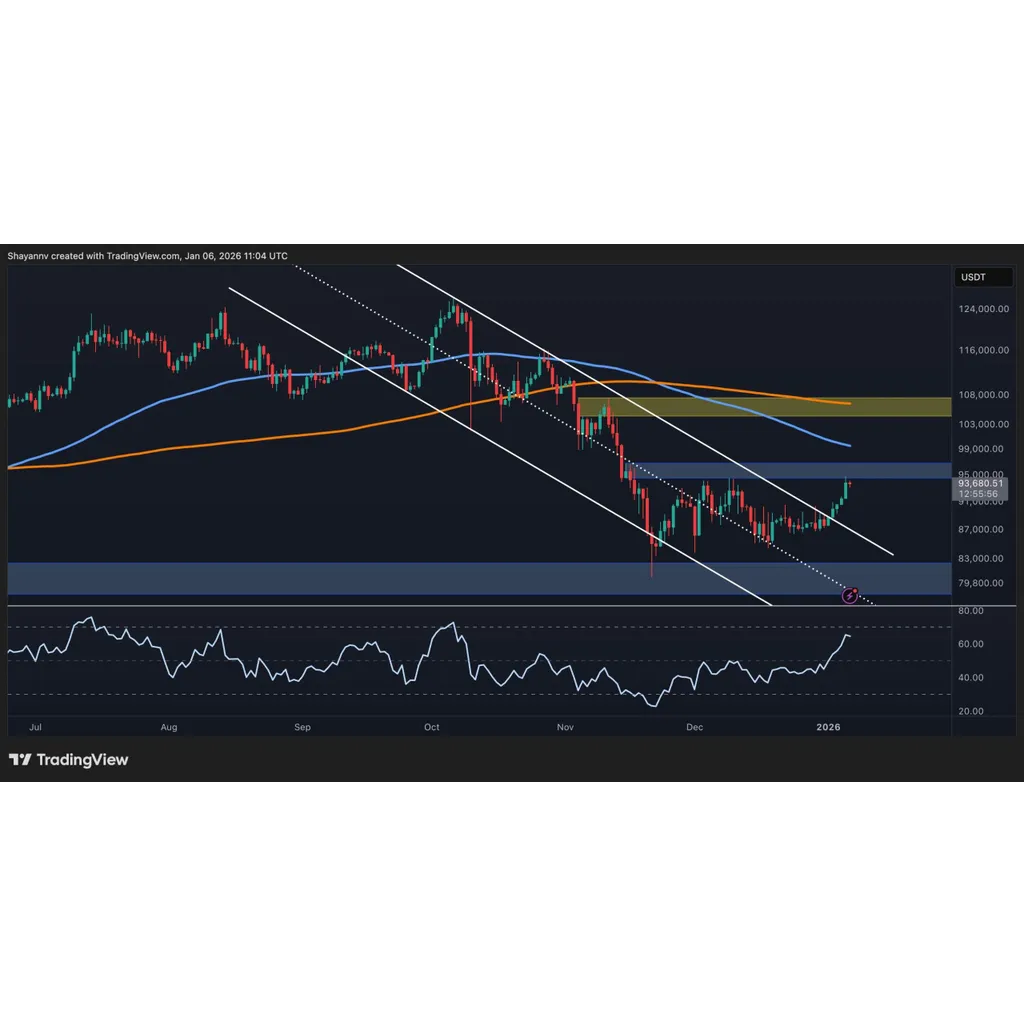Click the Shayannv TradingView.com attribution text
Image resolution: width=1024 pixels, height=1024 pixels.
click(x=148, y=256)
